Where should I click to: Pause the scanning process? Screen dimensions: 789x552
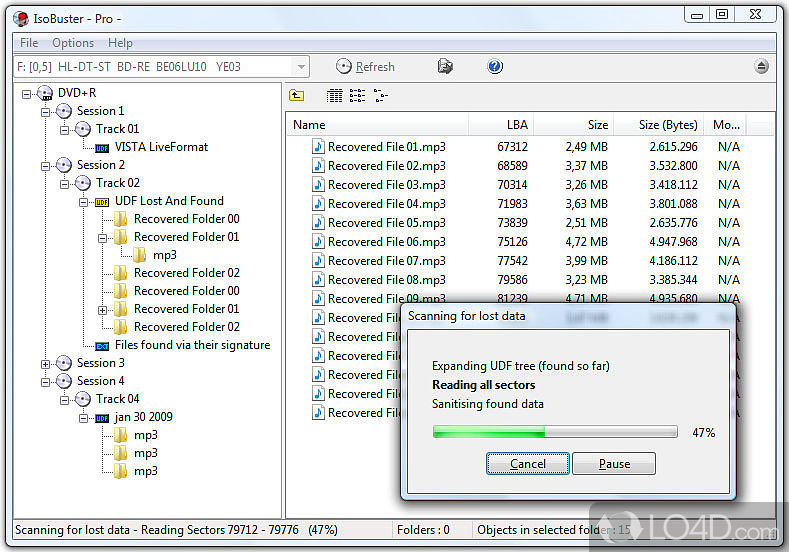tap(614, 464)
